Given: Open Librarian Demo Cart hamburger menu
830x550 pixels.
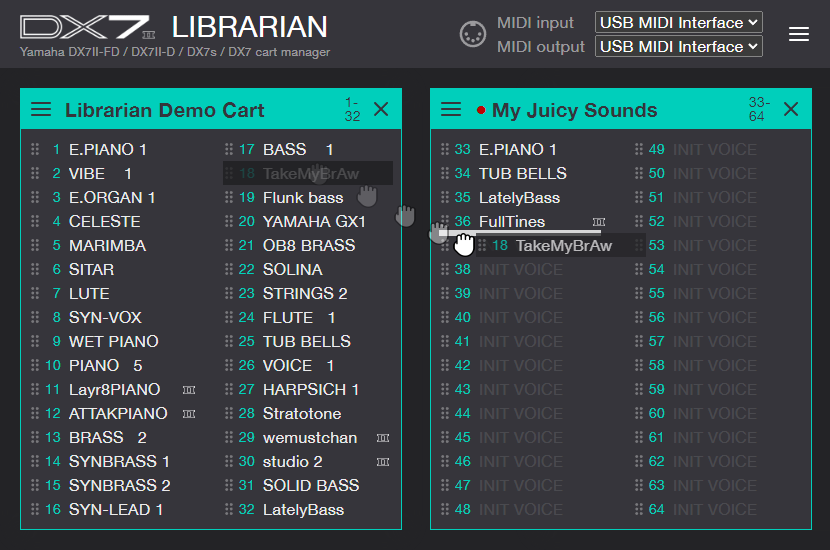Looking at the screenshot, I should 41,110.
